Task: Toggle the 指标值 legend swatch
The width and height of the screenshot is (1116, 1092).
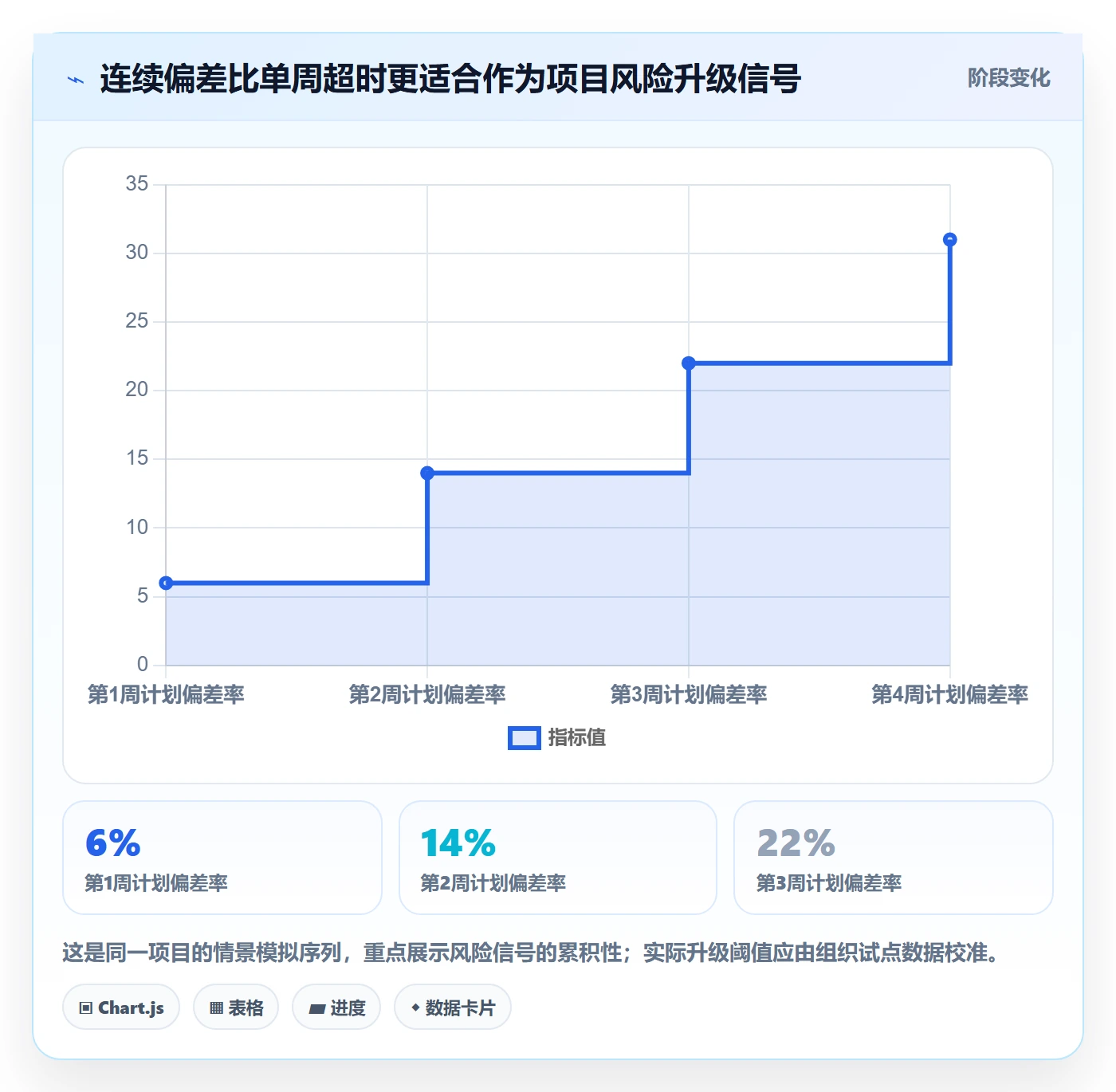Action: point(525,738)
